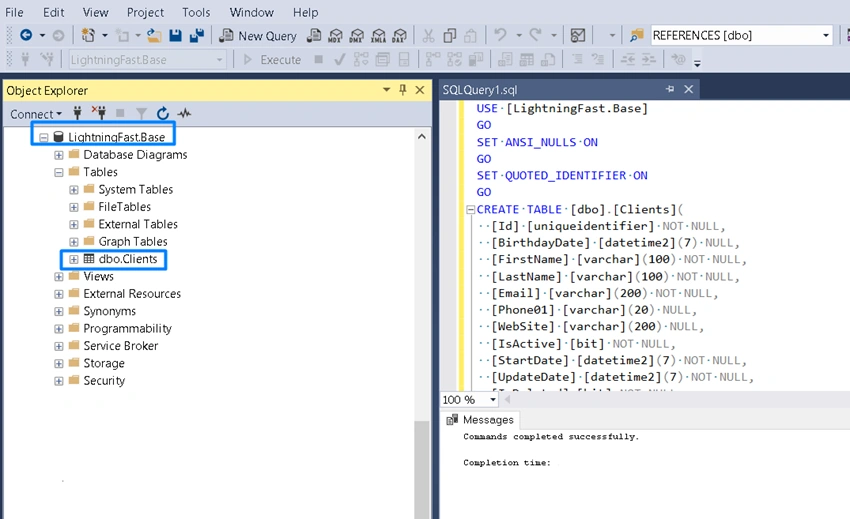Click the Change Connection icon
This screenshot has height=519, width=850.
coord(47,59)
